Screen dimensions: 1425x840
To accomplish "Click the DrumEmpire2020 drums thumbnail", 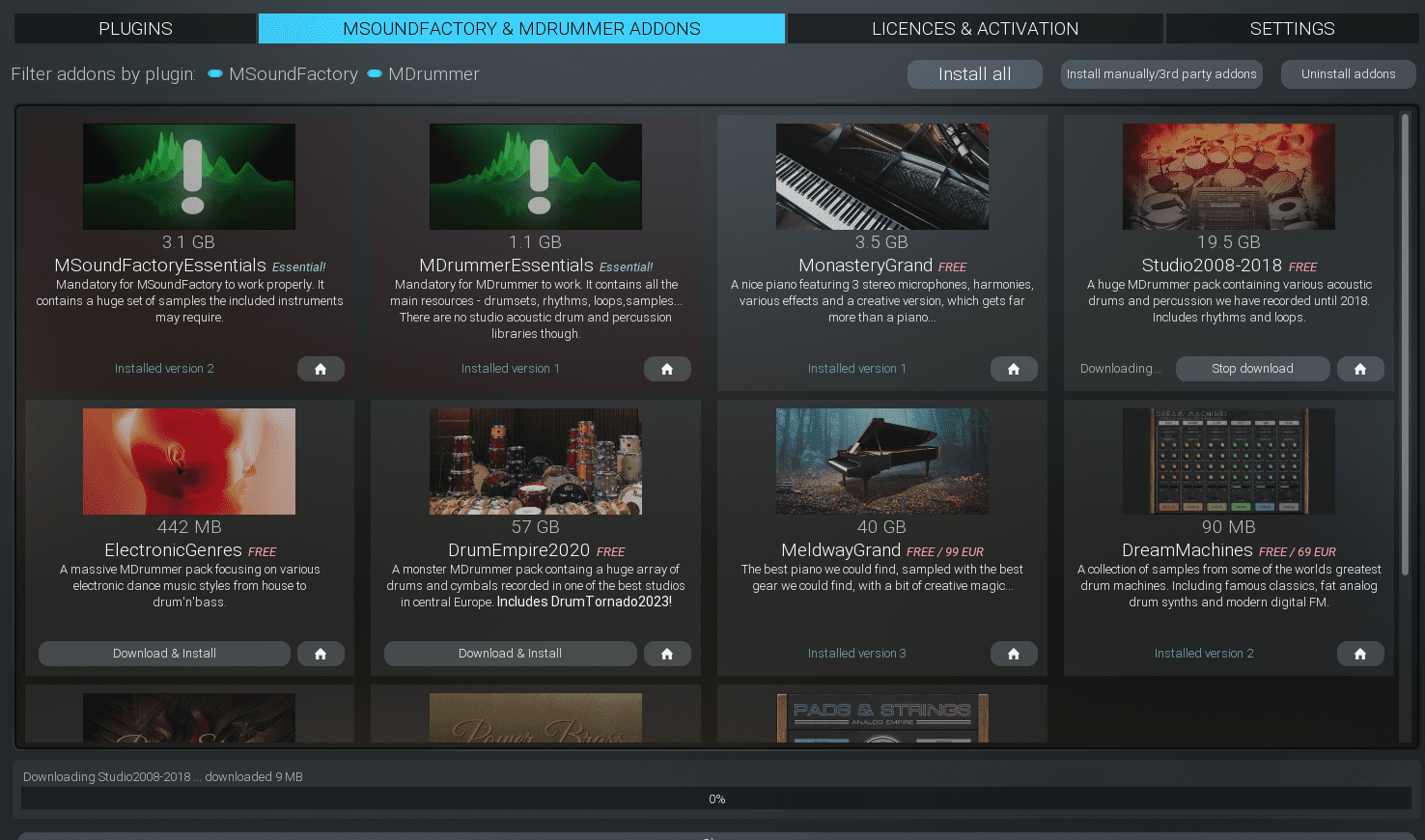I will pyautogui.click(x=536, y=462).
